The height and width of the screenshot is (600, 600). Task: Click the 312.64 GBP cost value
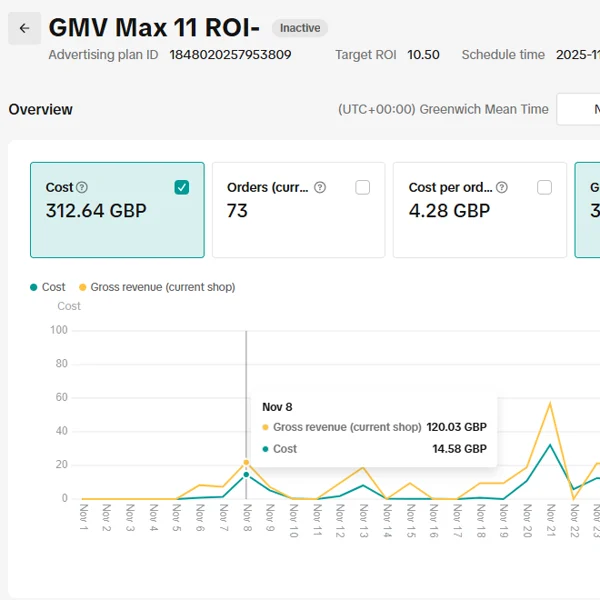[96, 211]
